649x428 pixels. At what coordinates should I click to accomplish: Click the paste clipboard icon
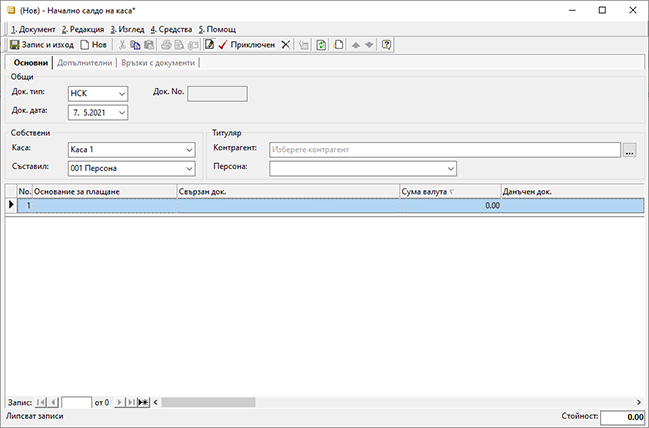tap(149, 45)
